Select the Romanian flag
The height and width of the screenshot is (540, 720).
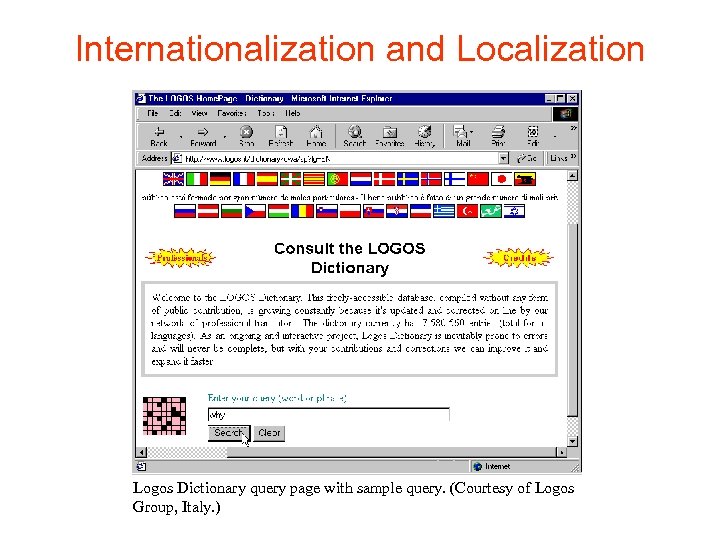pyautogui.click(x=303, y=211)
